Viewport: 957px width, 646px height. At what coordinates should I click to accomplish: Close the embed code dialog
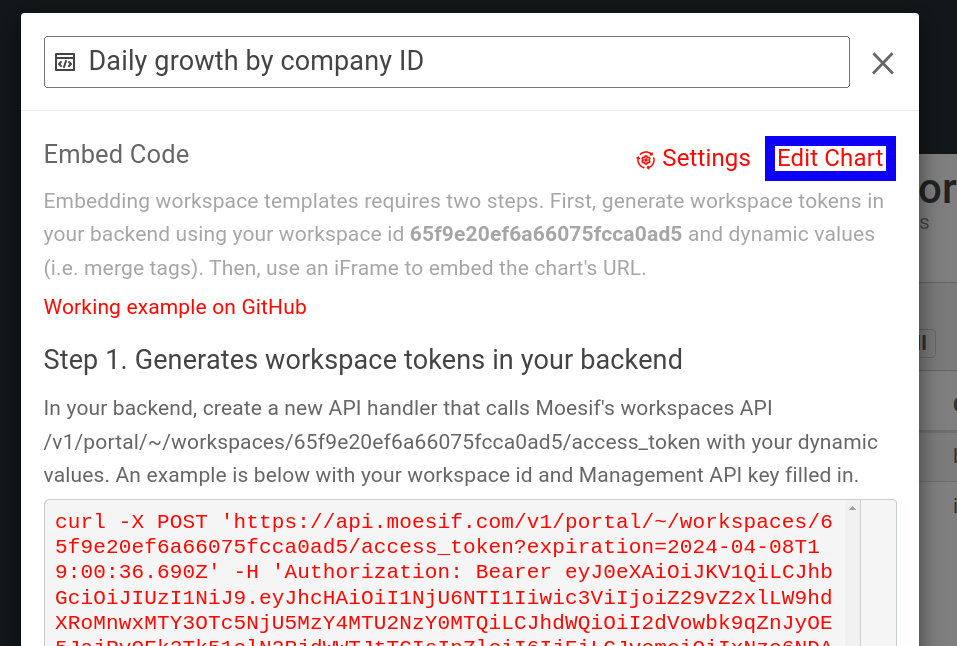coord(882,63)
